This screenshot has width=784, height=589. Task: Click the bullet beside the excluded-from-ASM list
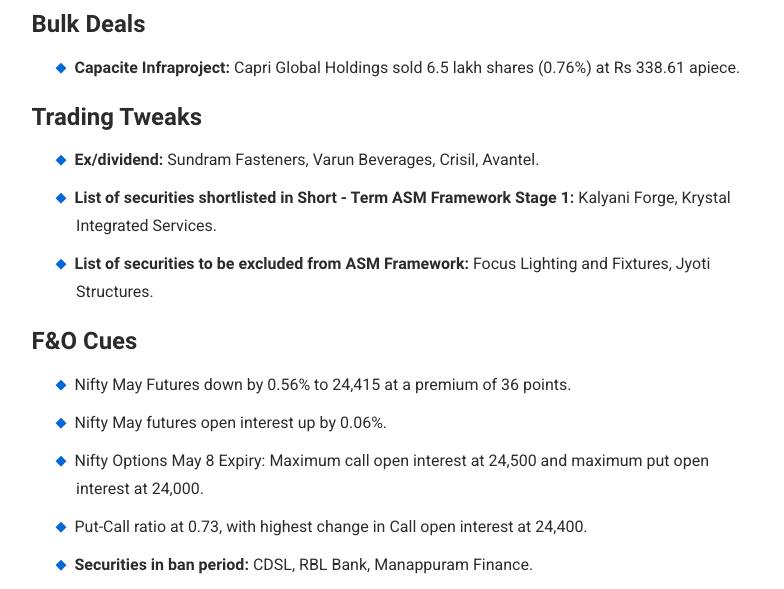click(61, 264)
